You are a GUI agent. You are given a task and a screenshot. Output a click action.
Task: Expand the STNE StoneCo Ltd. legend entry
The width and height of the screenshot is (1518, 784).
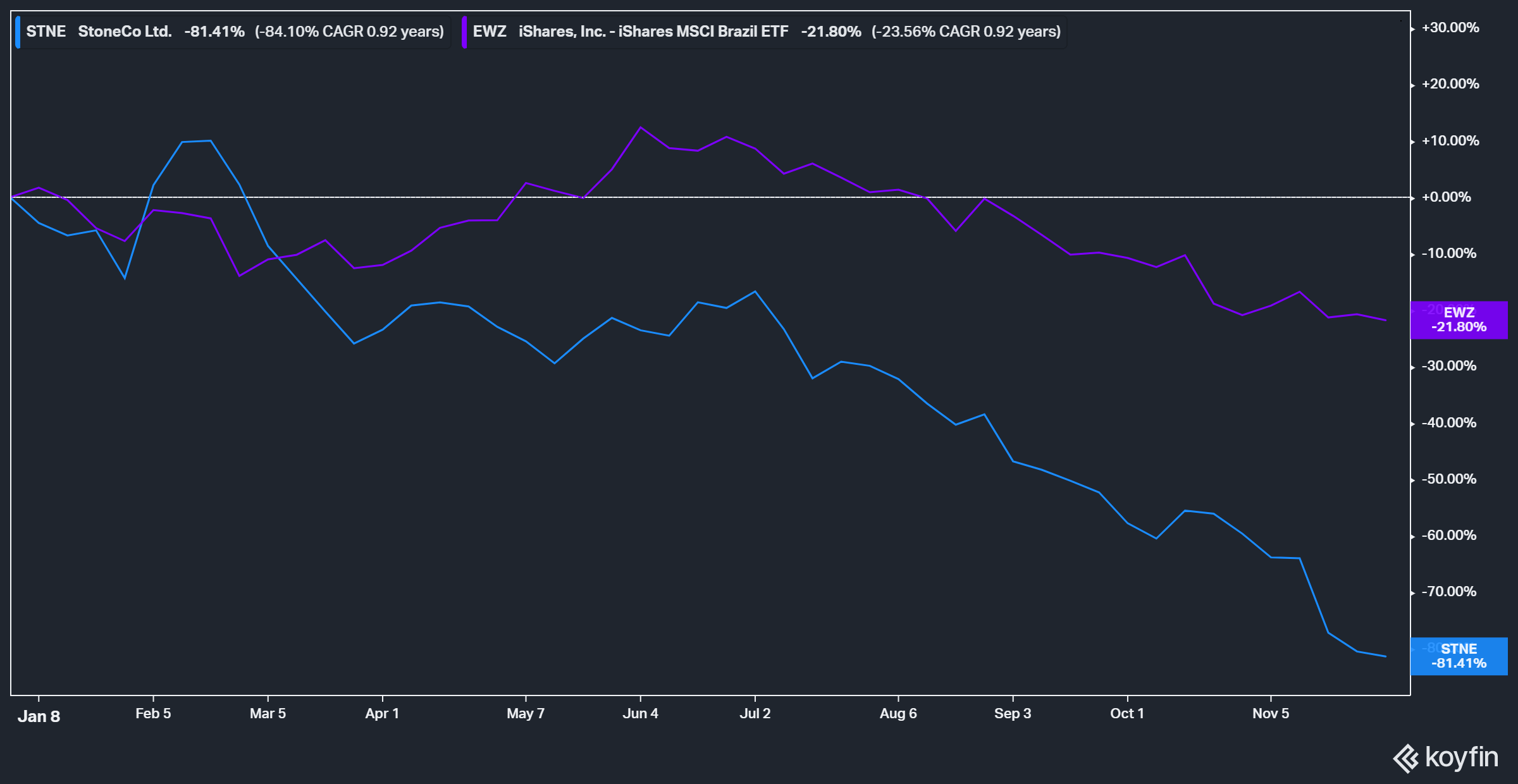coord(126,30)
